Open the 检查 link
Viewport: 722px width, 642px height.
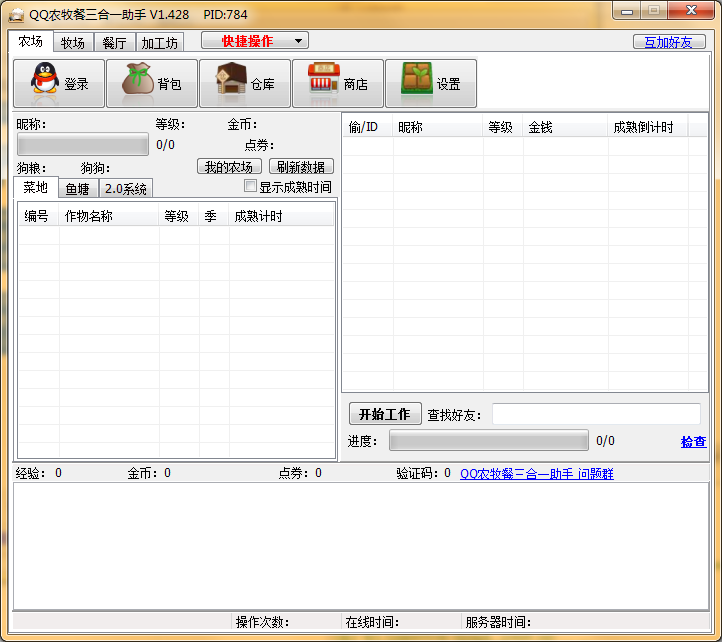point(693,441)
